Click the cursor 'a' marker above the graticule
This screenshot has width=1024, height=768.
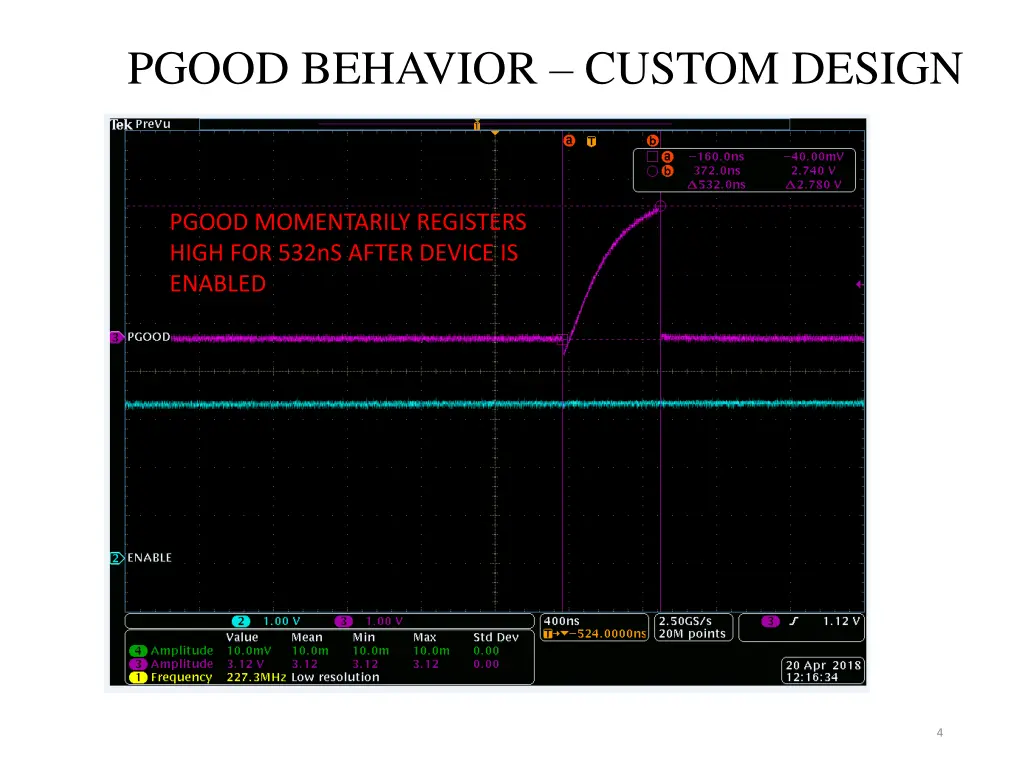pos(569,141)
